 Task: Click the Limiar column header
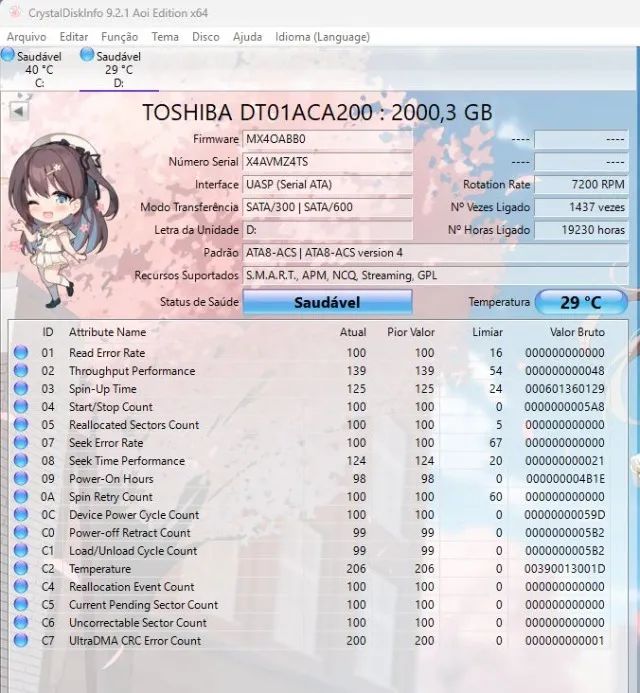pyautogui.click(x=488, y=332)
